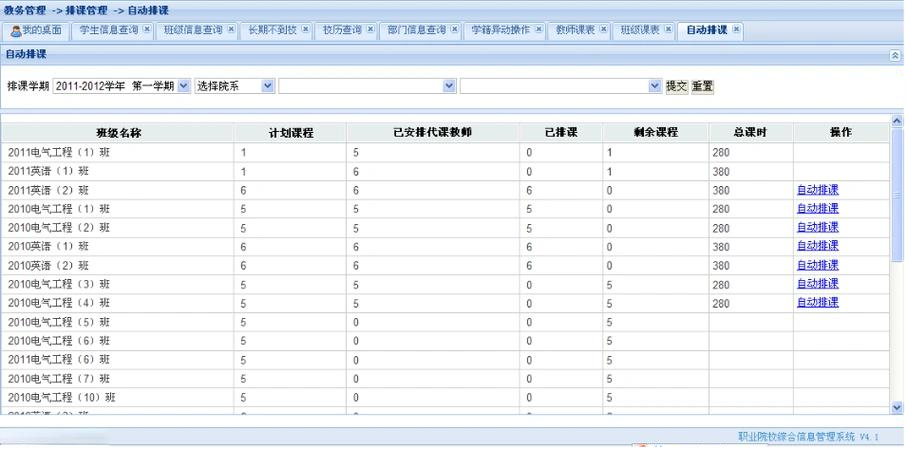Open the empty dropdown after 选择院系

tap(367, 86)
